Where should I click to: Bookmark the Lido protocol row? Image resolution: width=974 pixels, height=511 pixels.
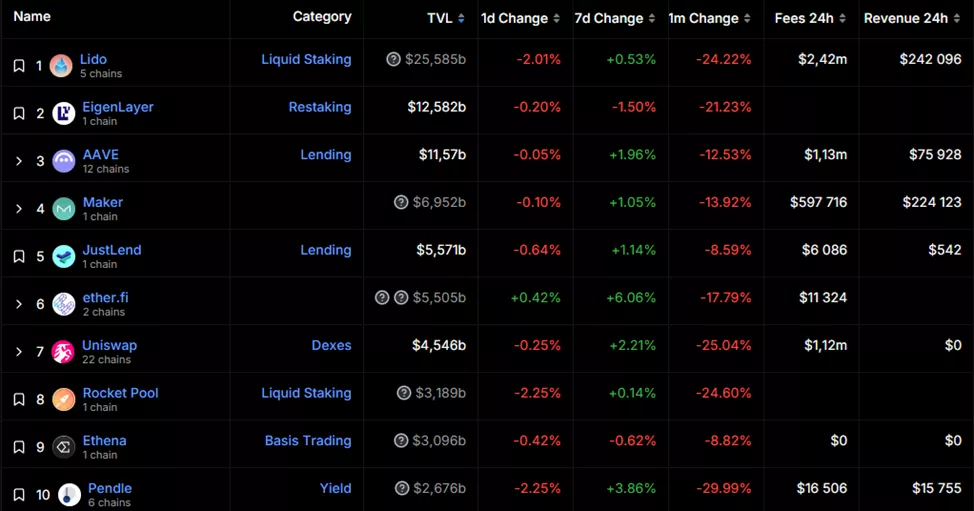[x=19, y=66]
